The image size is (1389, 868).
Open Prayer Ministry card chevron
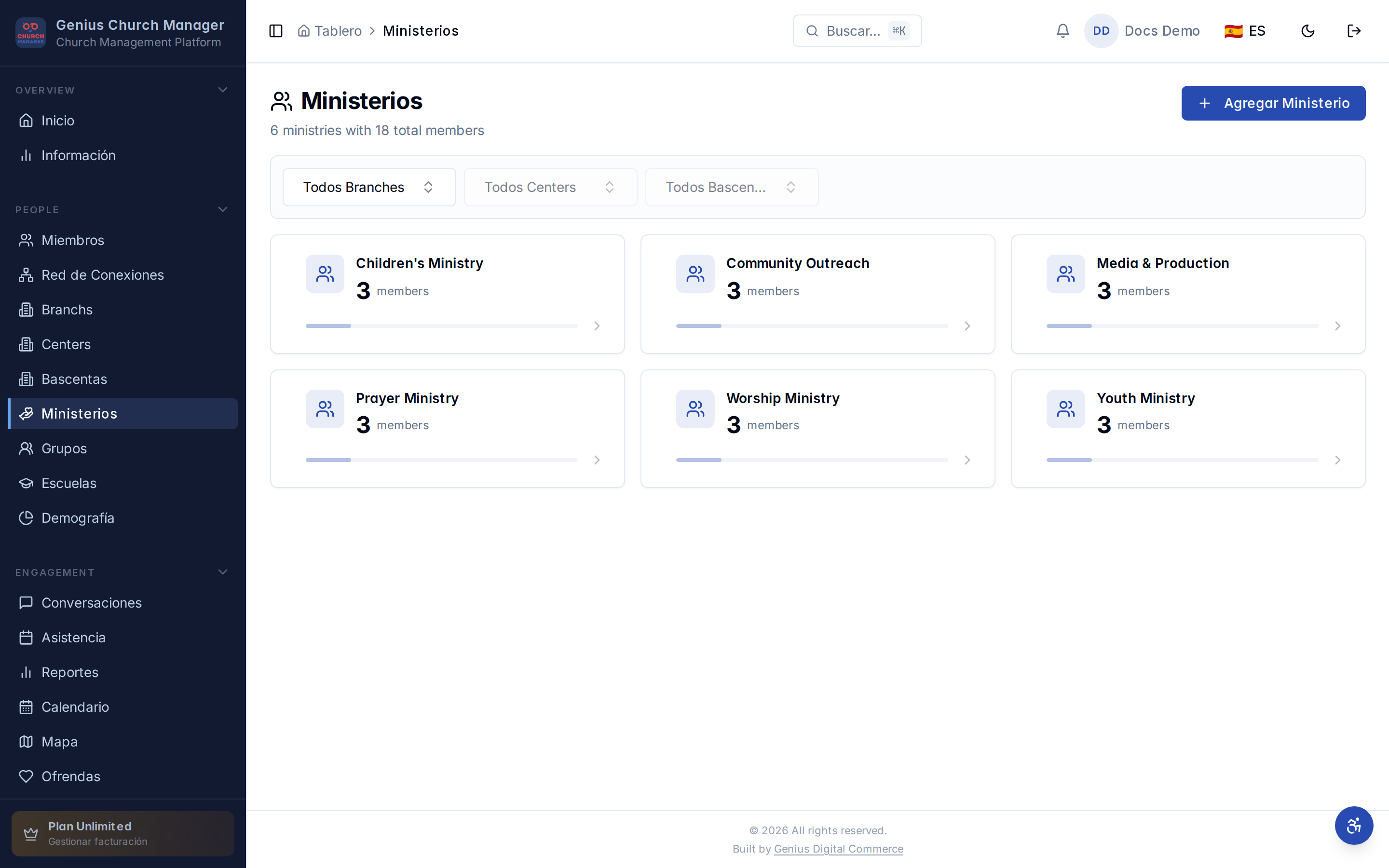[597, 461]
